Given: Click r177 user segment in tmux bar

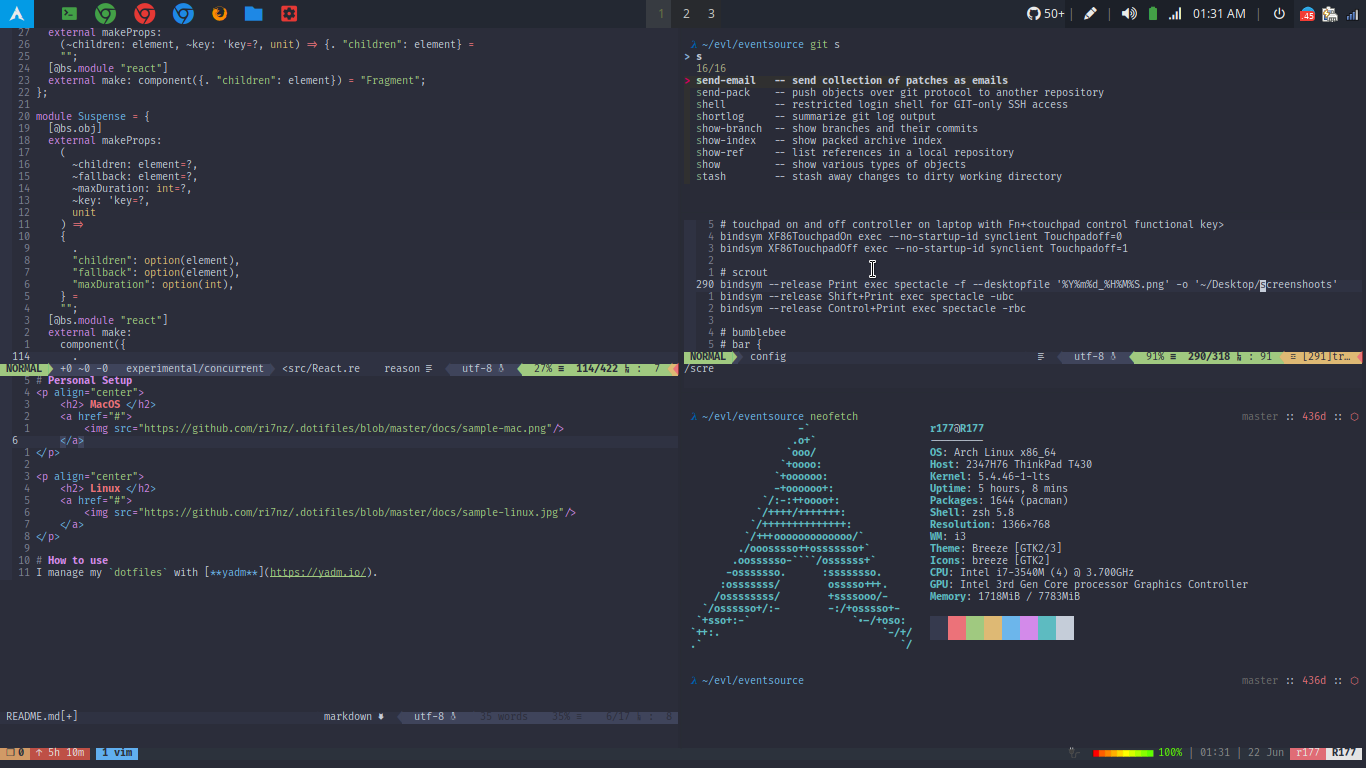Looking at the screenshot, I should (1308, 752).
